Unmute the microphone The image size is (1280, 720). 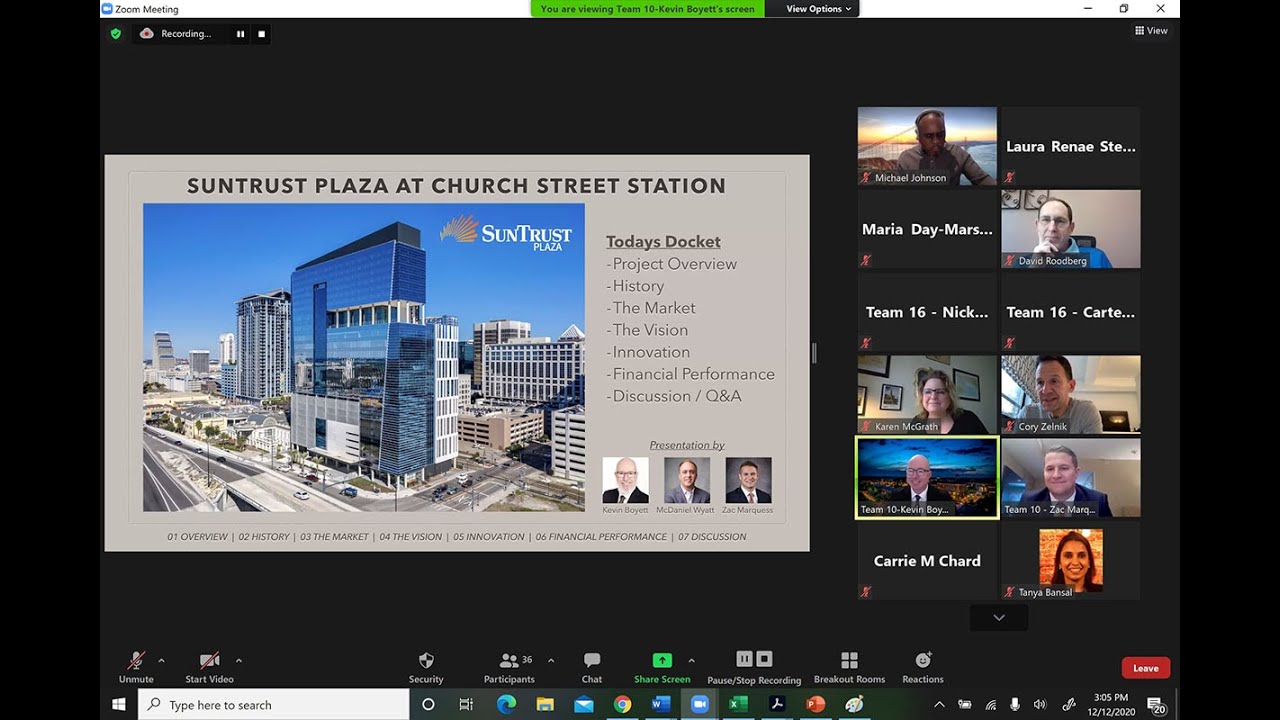point(136,668)
